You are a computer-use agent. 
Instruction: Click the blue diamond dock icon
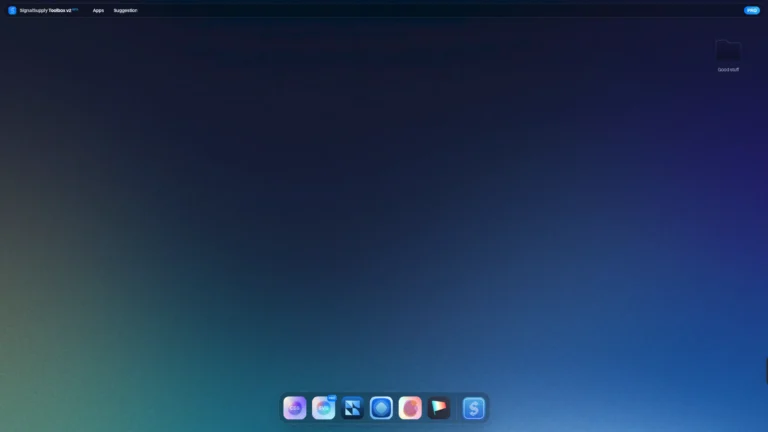(381, 408)
